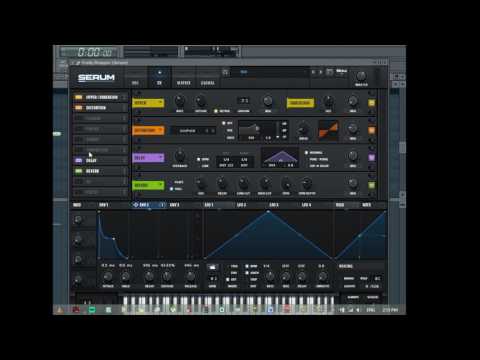Click the delay Link option
480x360 pixels.
(x=205, y=166)
